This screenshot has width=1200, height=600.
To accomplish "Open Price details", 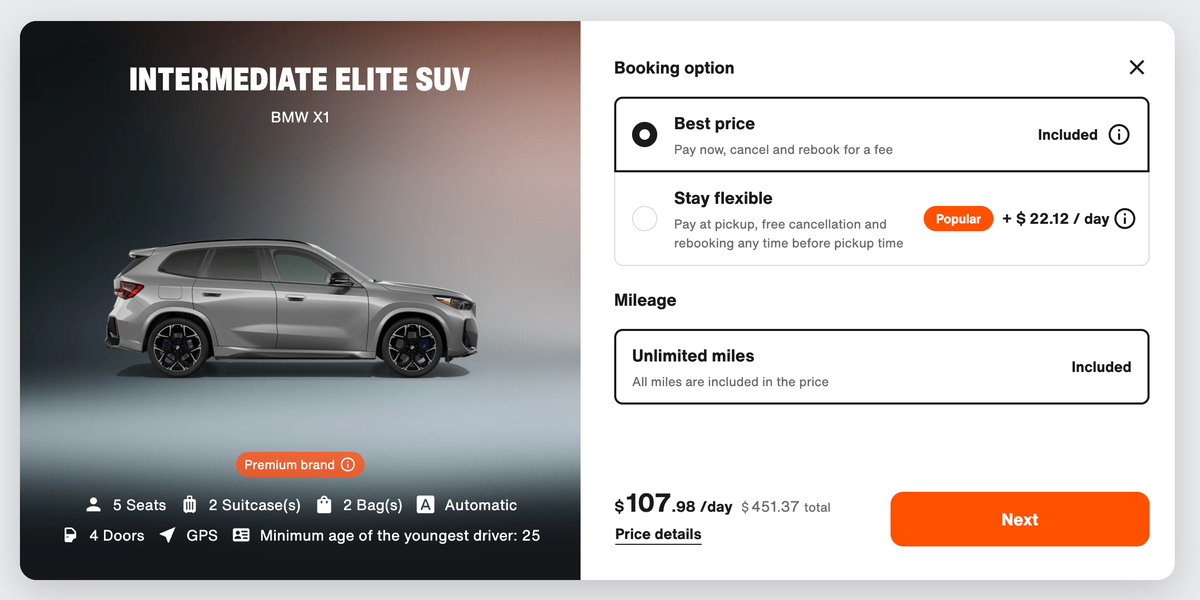I will tap(658, 534).
